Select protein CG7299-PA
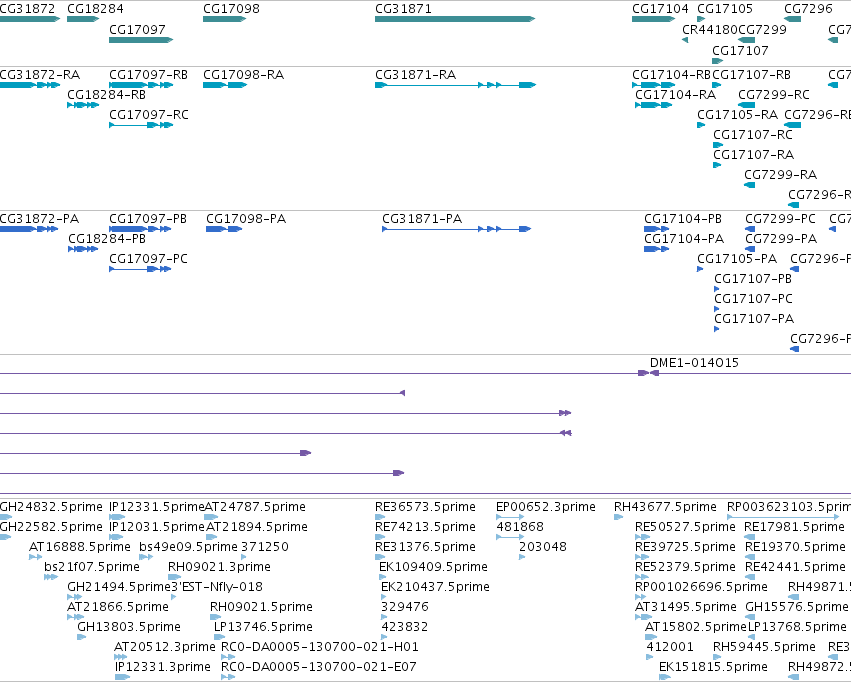 pyautogui.click(x=750, y=250)
